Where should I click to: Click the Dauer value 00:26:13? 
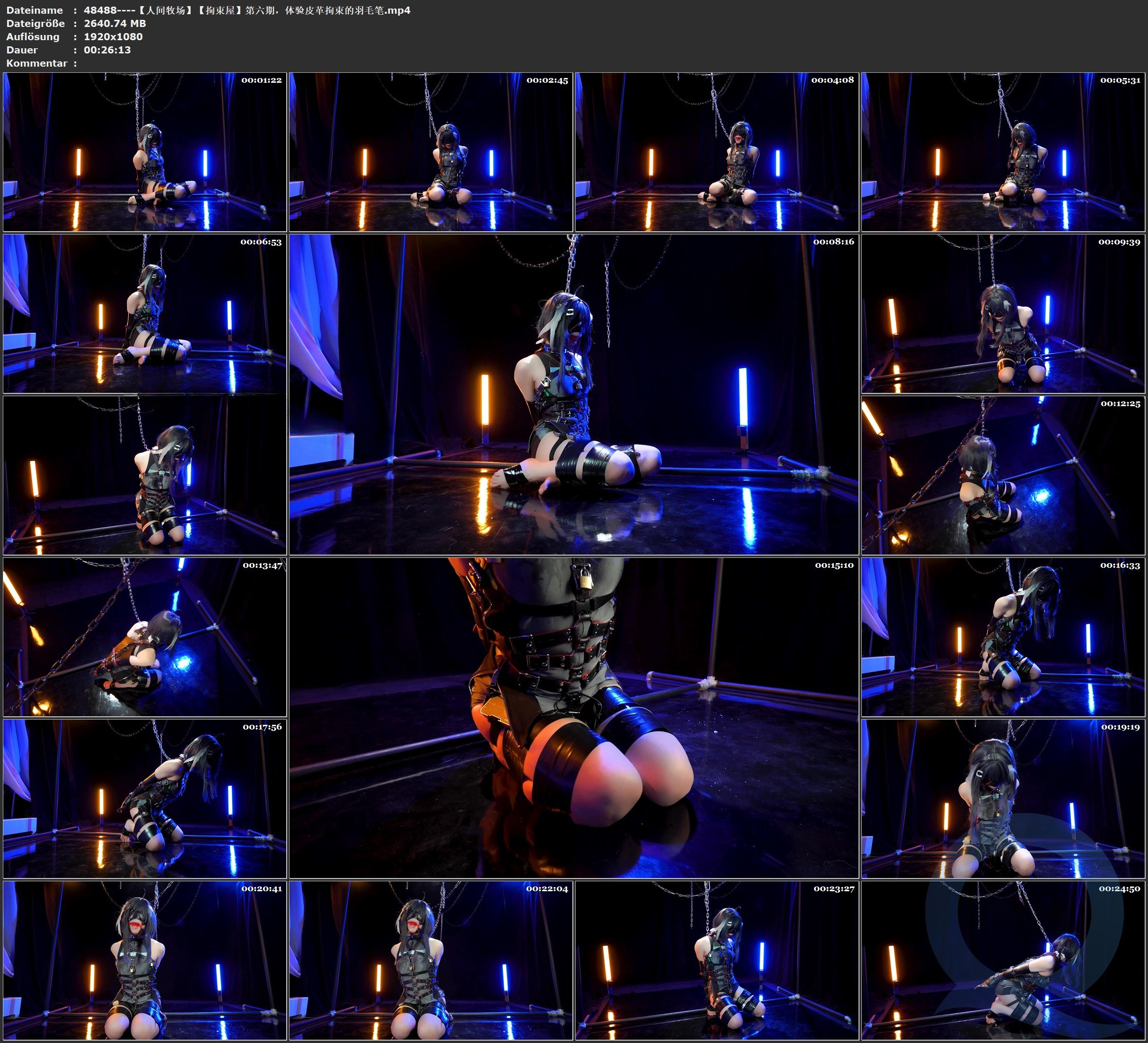click(x=107, y=50)
